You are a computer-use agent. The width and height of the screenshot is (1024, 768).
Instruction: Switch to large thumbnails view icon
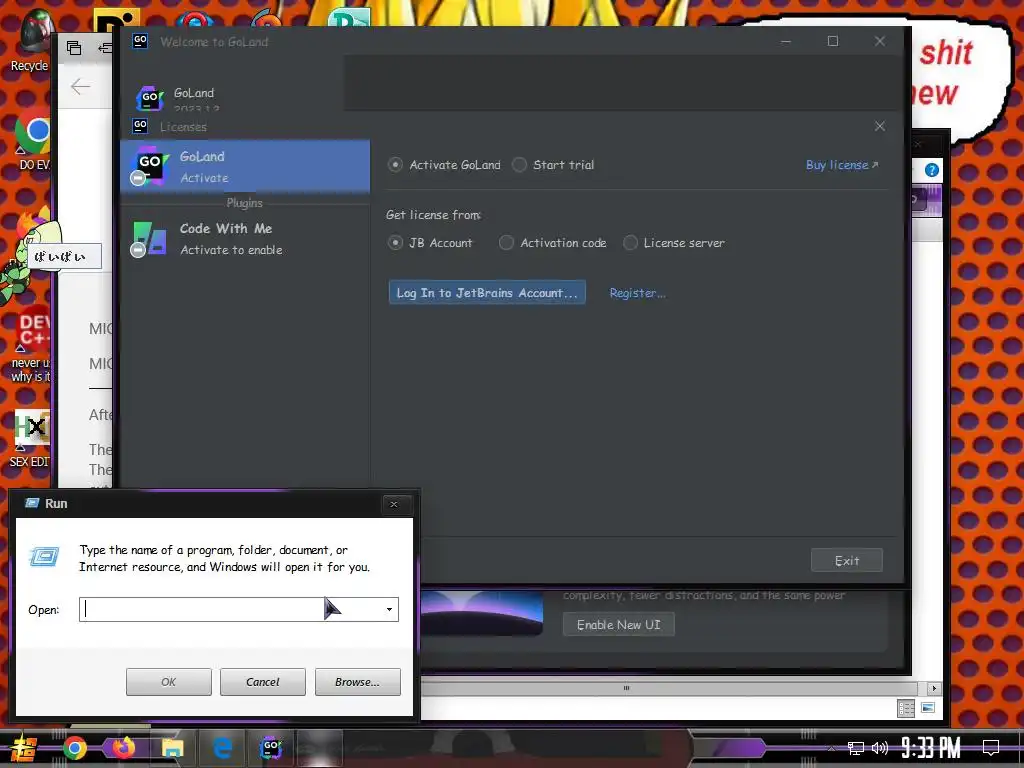(928, 708)
